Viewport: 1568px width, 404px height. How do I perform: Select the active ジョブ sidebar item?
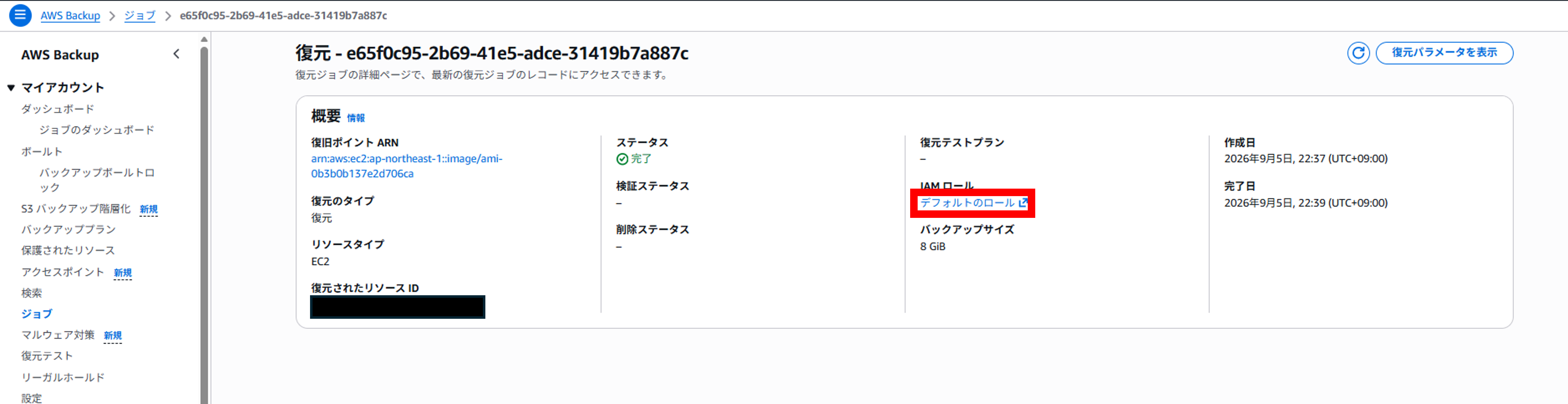[x=36, y=314]
